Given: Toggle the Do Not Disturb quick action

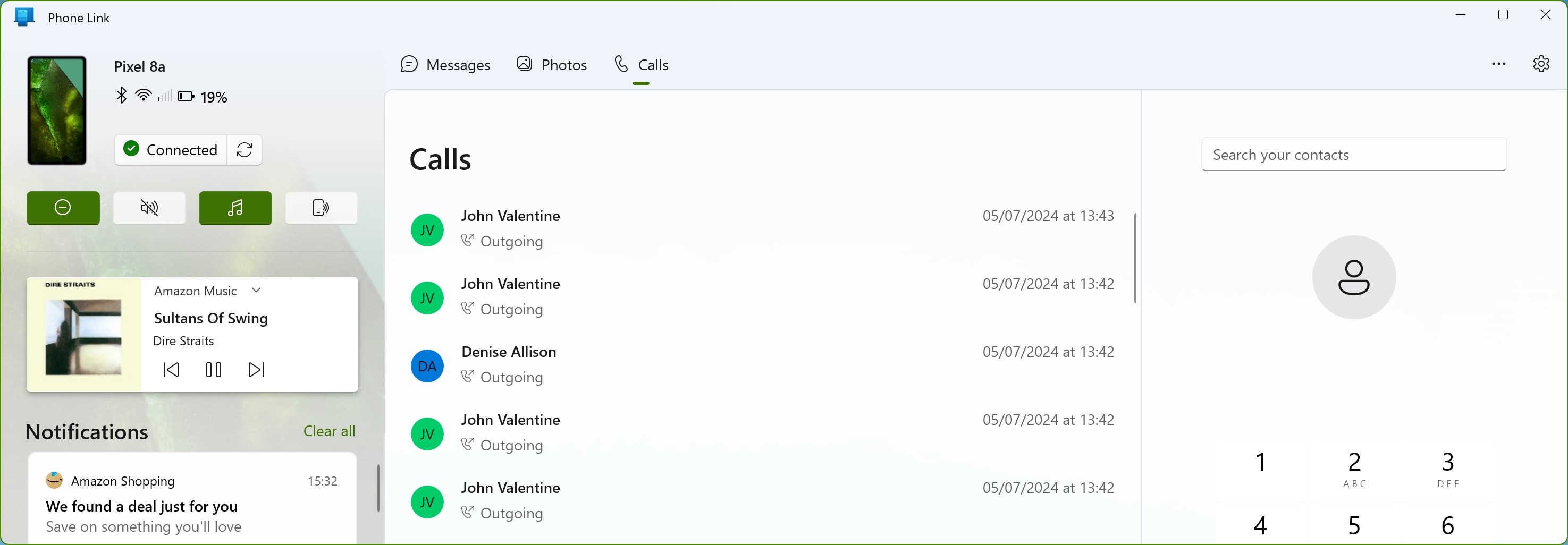Looking at the screenshot, I should coord(63,208).
